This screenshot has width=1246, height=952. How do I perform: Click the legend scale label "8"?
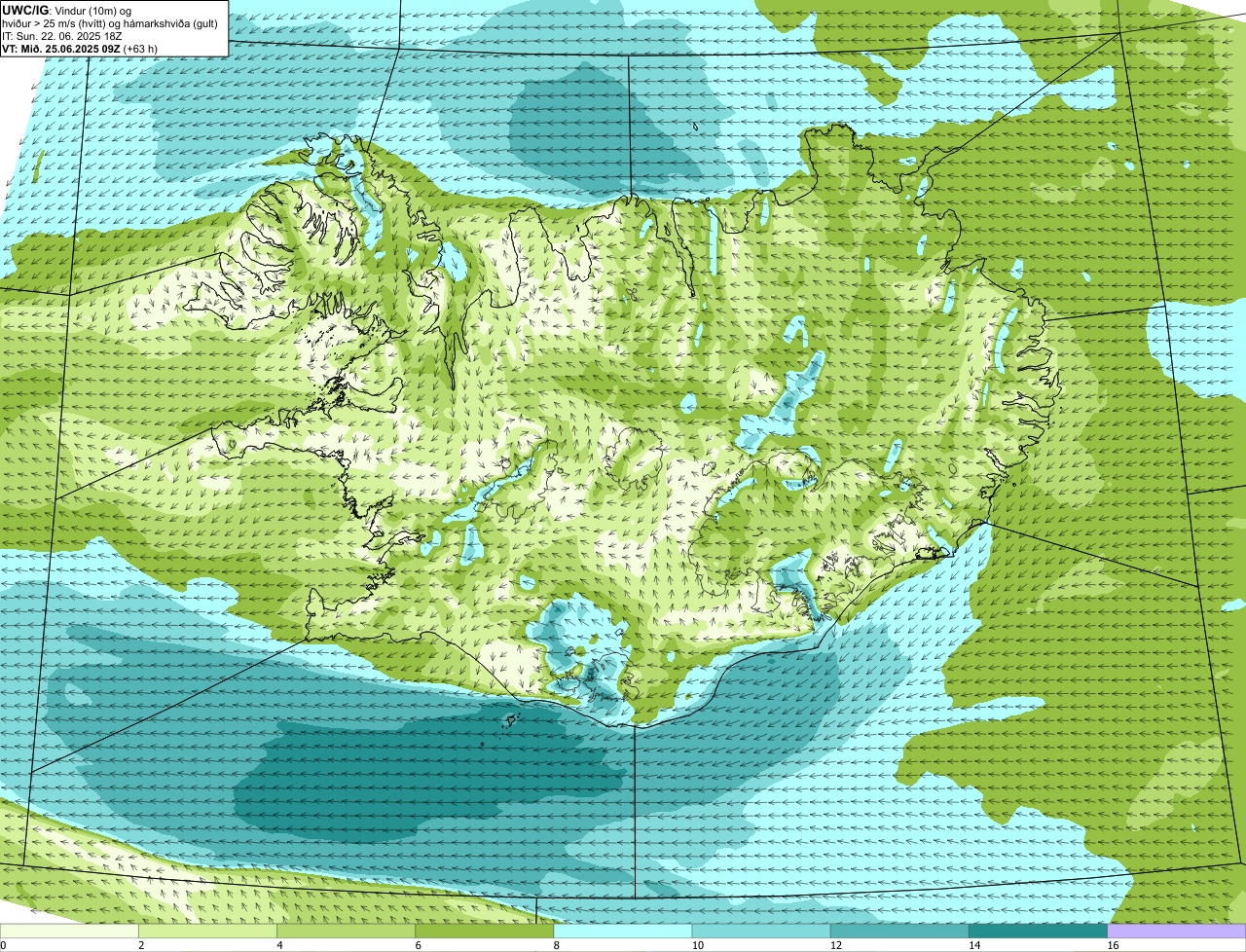[555, 945]
